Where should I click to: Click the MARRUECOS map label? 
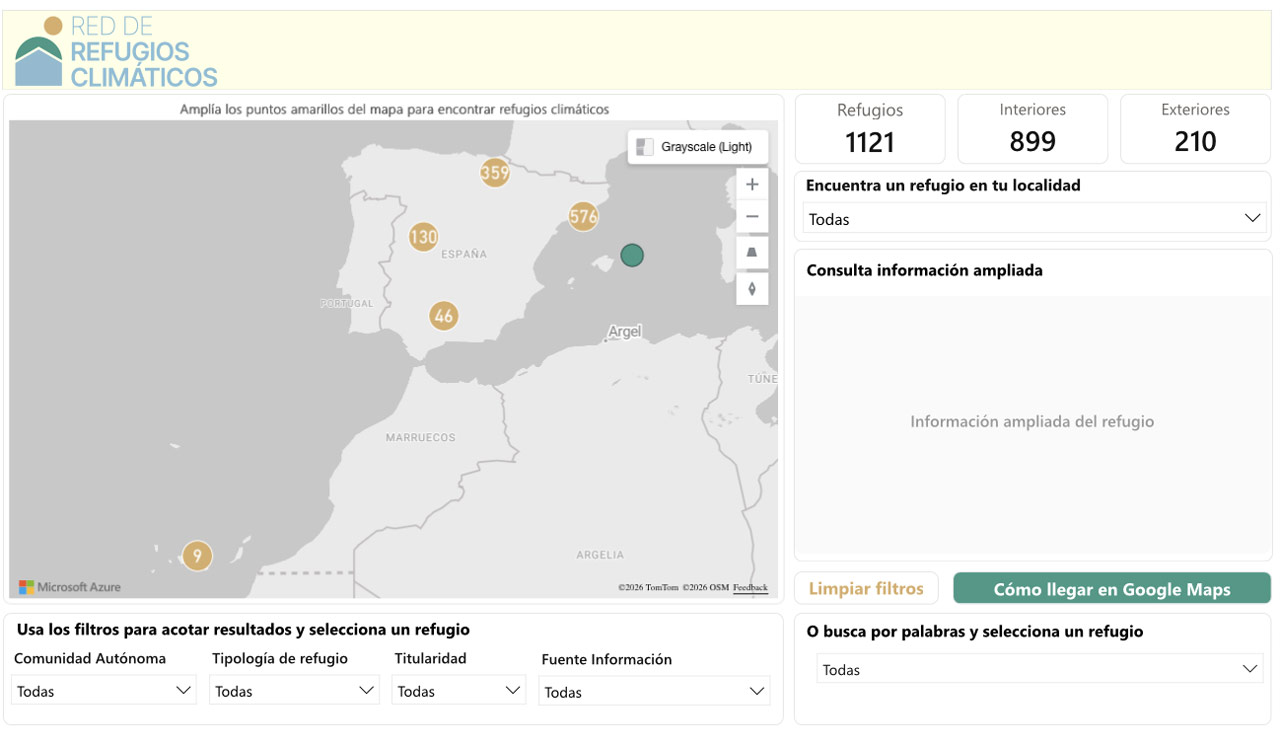point(420,437)
